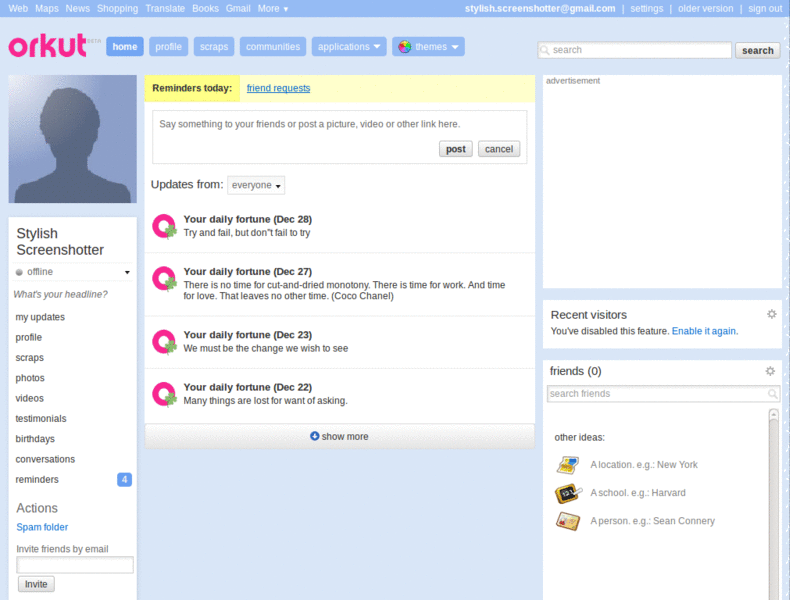Open reminders in sidebar
The image size is (800, 600).
(37, 480)
